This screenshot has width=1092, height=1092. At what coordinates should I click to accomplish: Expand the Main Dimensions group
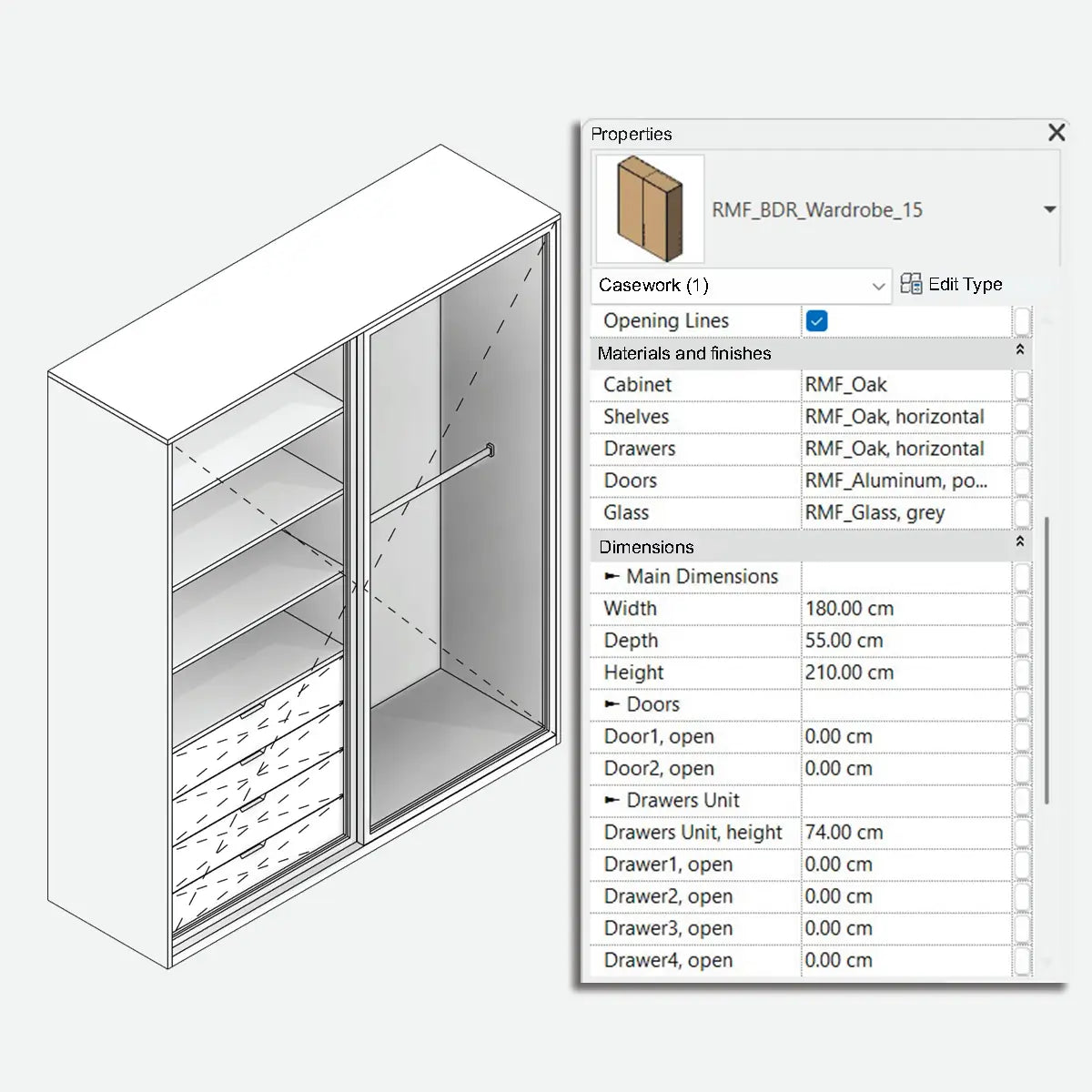[613, 576]
